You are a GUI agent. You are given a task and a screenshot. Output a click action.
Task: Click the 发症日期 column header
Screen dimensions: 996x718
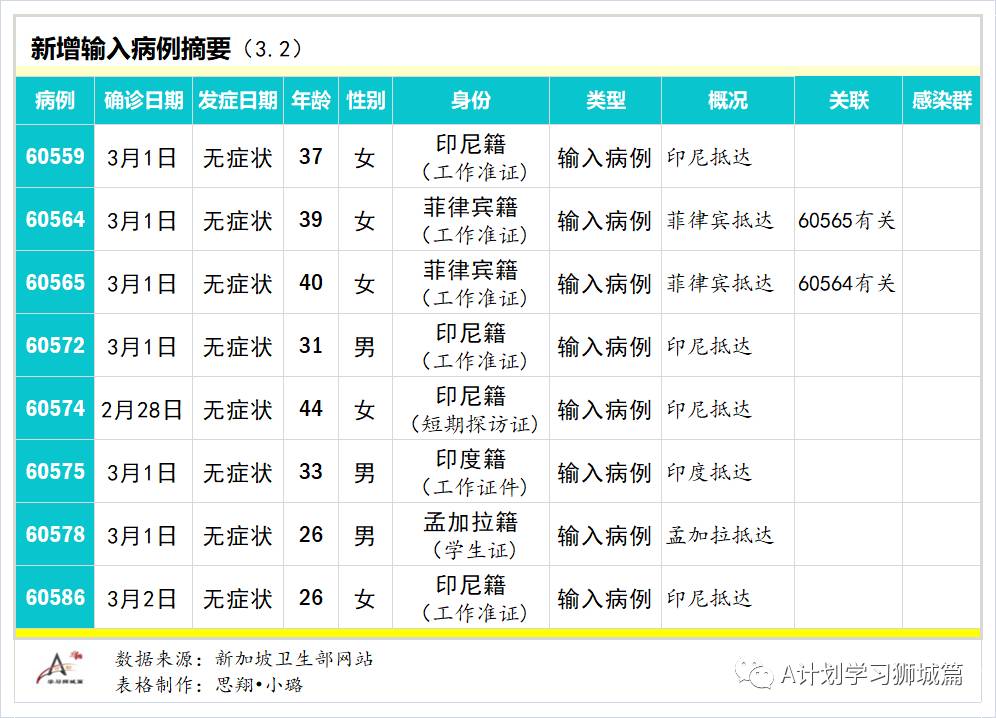(x=237, y=100)
